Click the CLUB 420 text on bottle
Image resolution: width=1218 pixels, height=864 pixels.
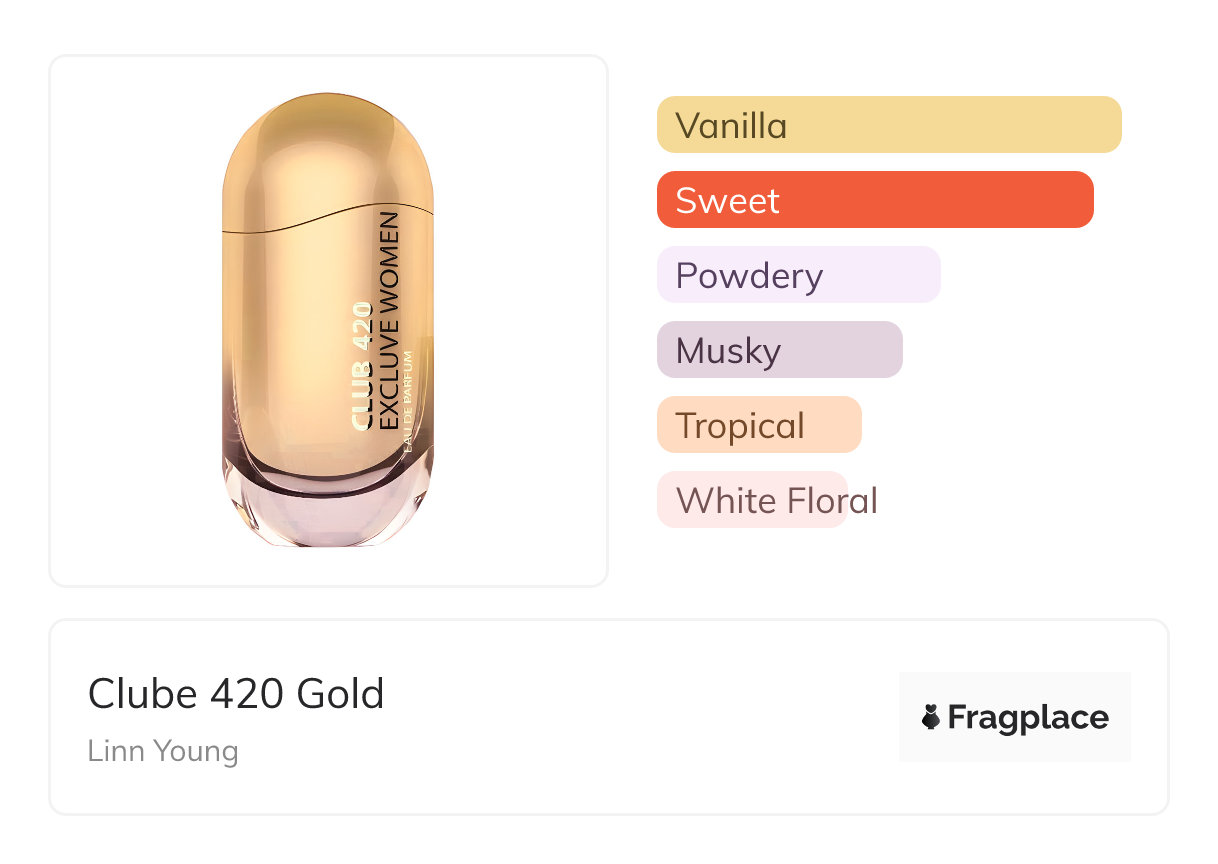[x=363, y=366]
